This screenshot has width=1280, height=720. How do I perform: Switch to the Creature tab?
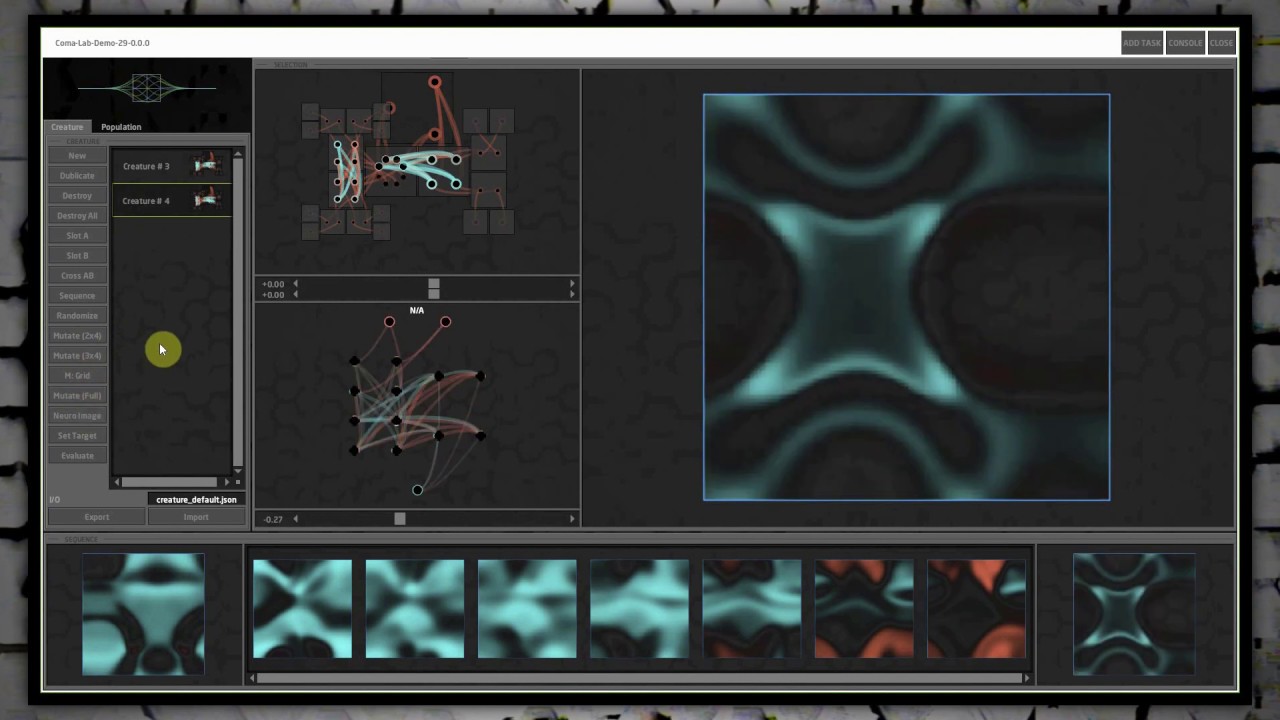(x=67, y=127)
